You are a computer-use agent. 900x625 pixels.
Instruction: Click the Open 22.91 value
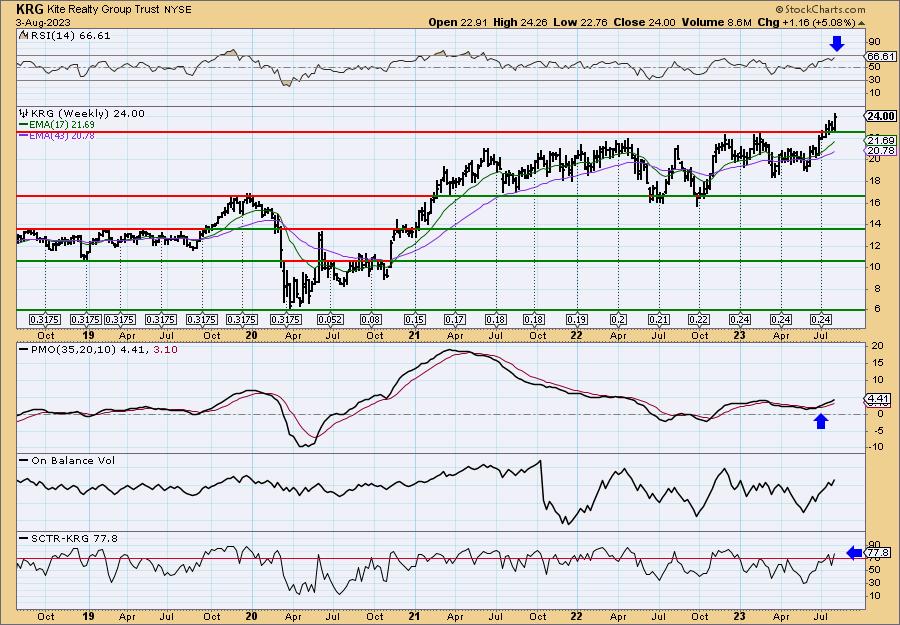click(459, 22)
